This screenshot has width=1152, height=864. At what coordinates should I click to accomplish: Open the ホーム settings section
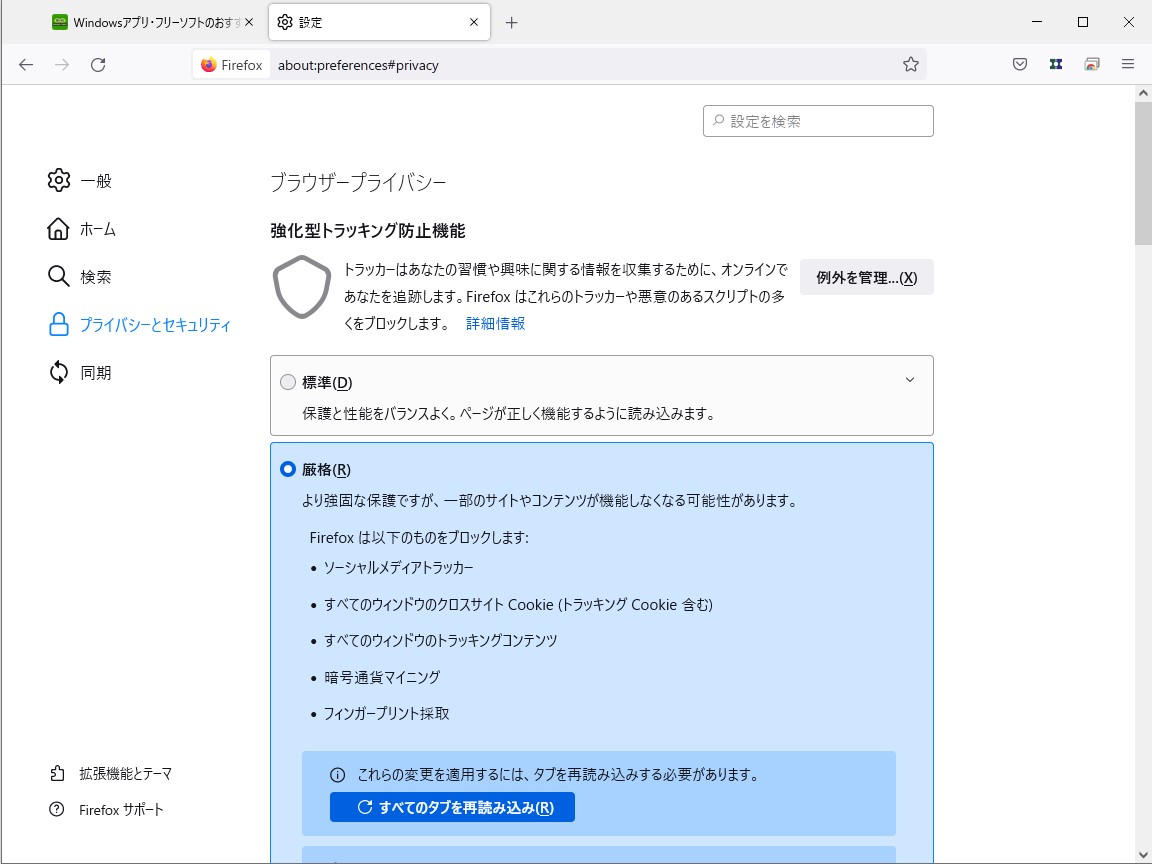click(x=98, y=228)
